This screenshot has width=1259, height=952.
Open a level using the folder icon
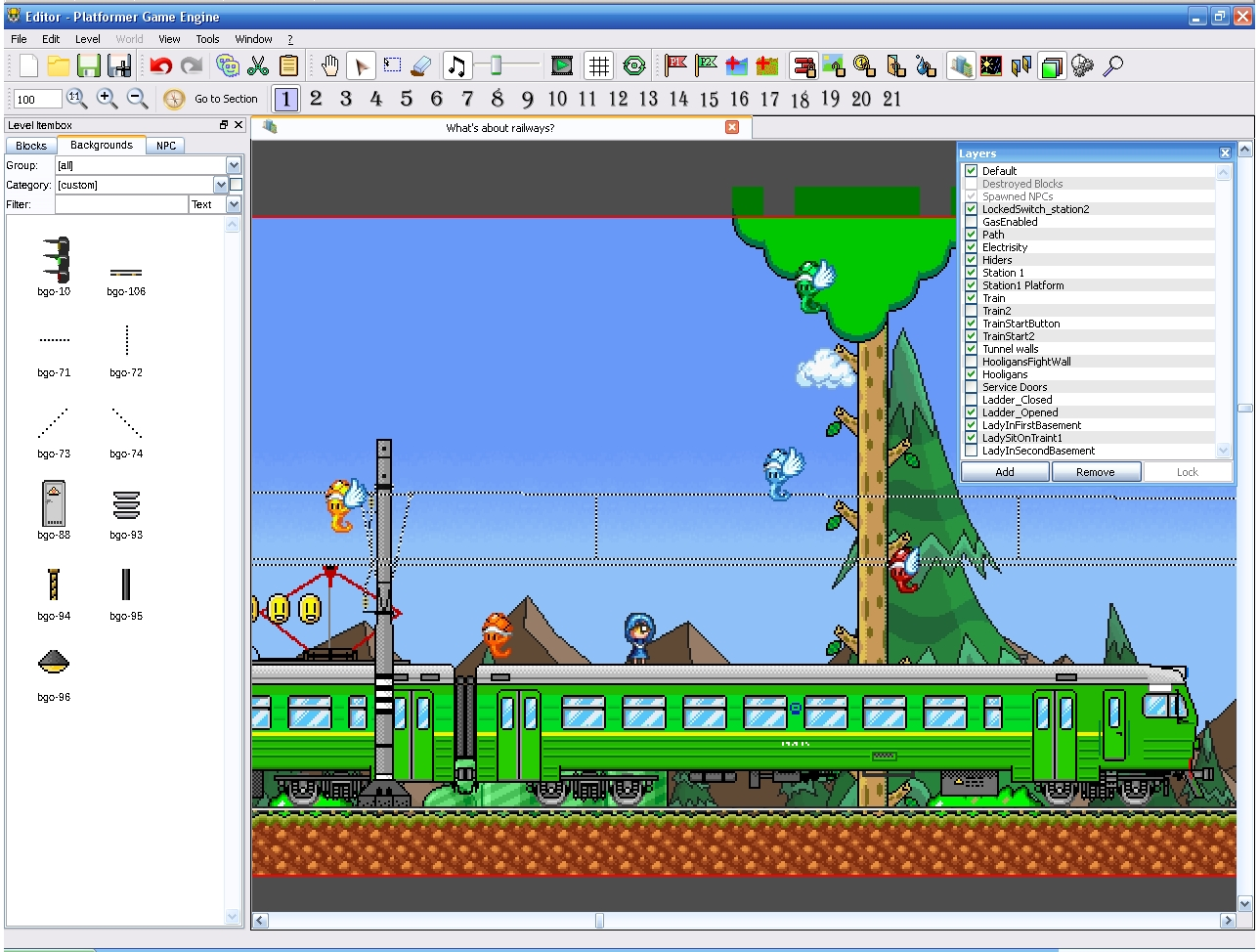[59, 65]
